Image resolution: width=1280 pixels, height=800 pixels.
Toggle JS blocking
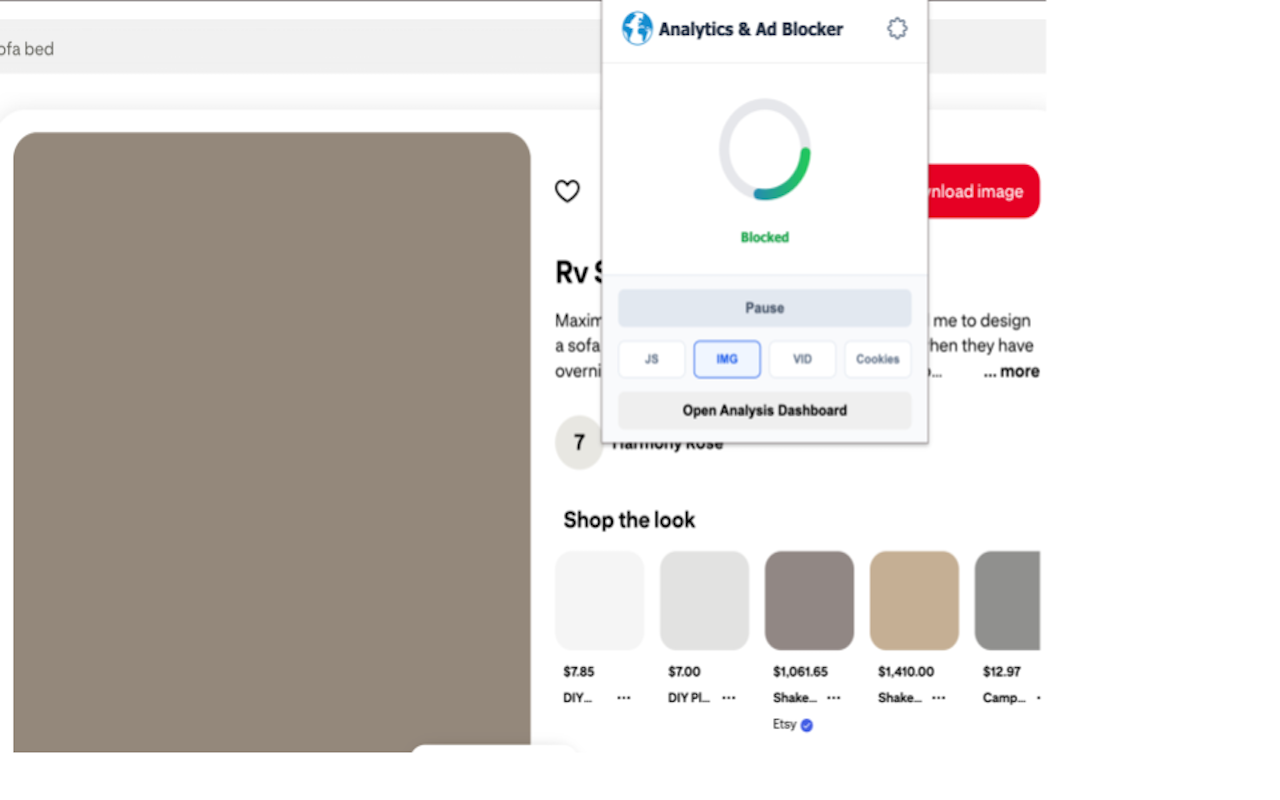[x=652, y=359]
